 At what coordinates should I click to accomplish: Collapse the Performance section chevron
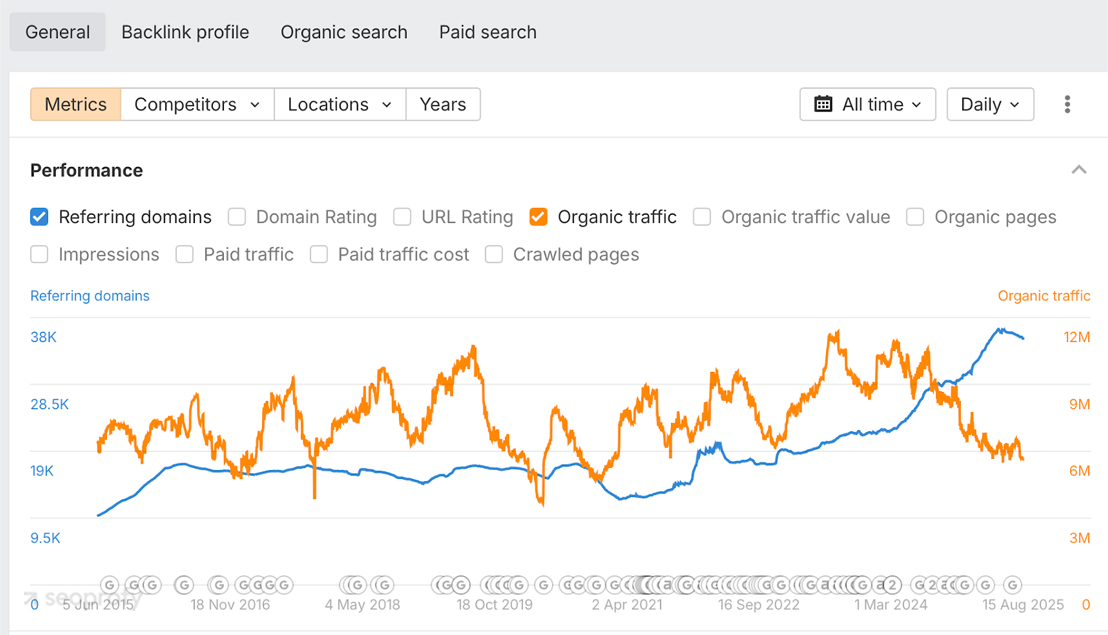point(1079,170)
